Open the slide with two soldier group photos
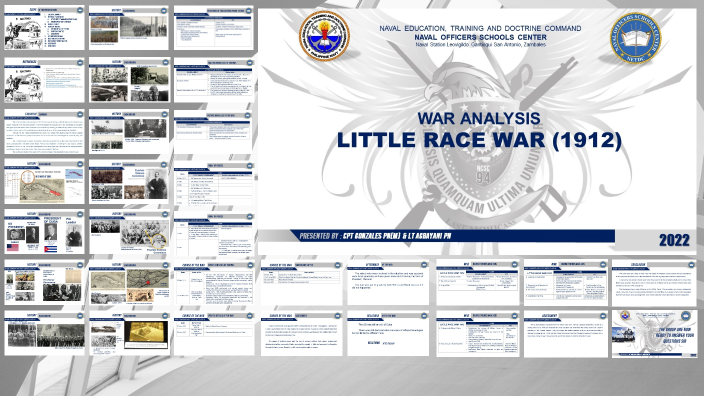 click(x=44, y=334)
